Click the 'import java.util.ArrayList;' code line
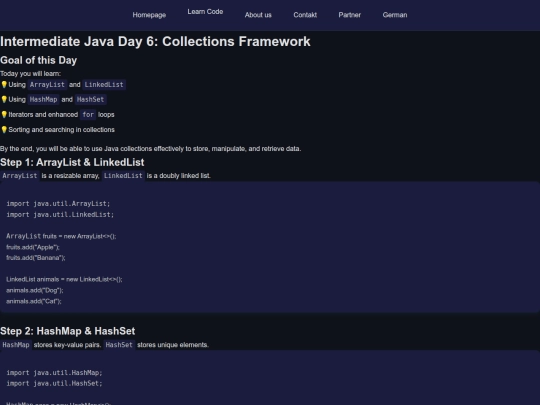This screenshot has width=540, height=405. (58, 204)
